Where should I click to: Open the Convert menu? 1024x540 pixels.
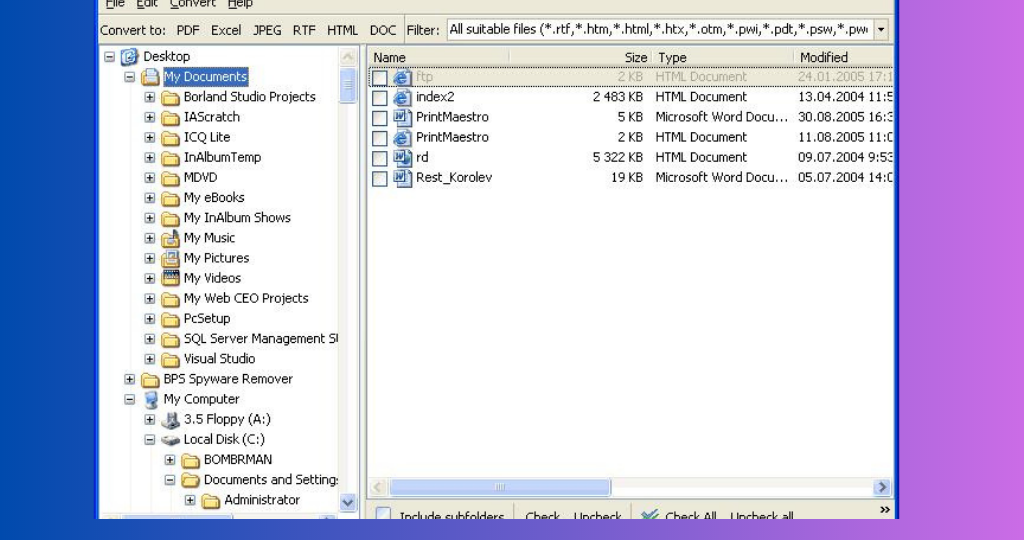192,4
